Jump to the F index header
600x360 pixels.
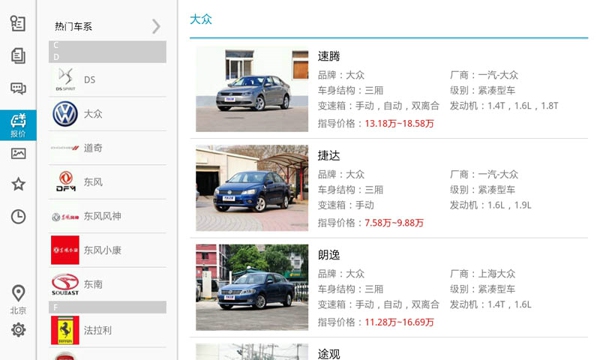click(108, 307)
